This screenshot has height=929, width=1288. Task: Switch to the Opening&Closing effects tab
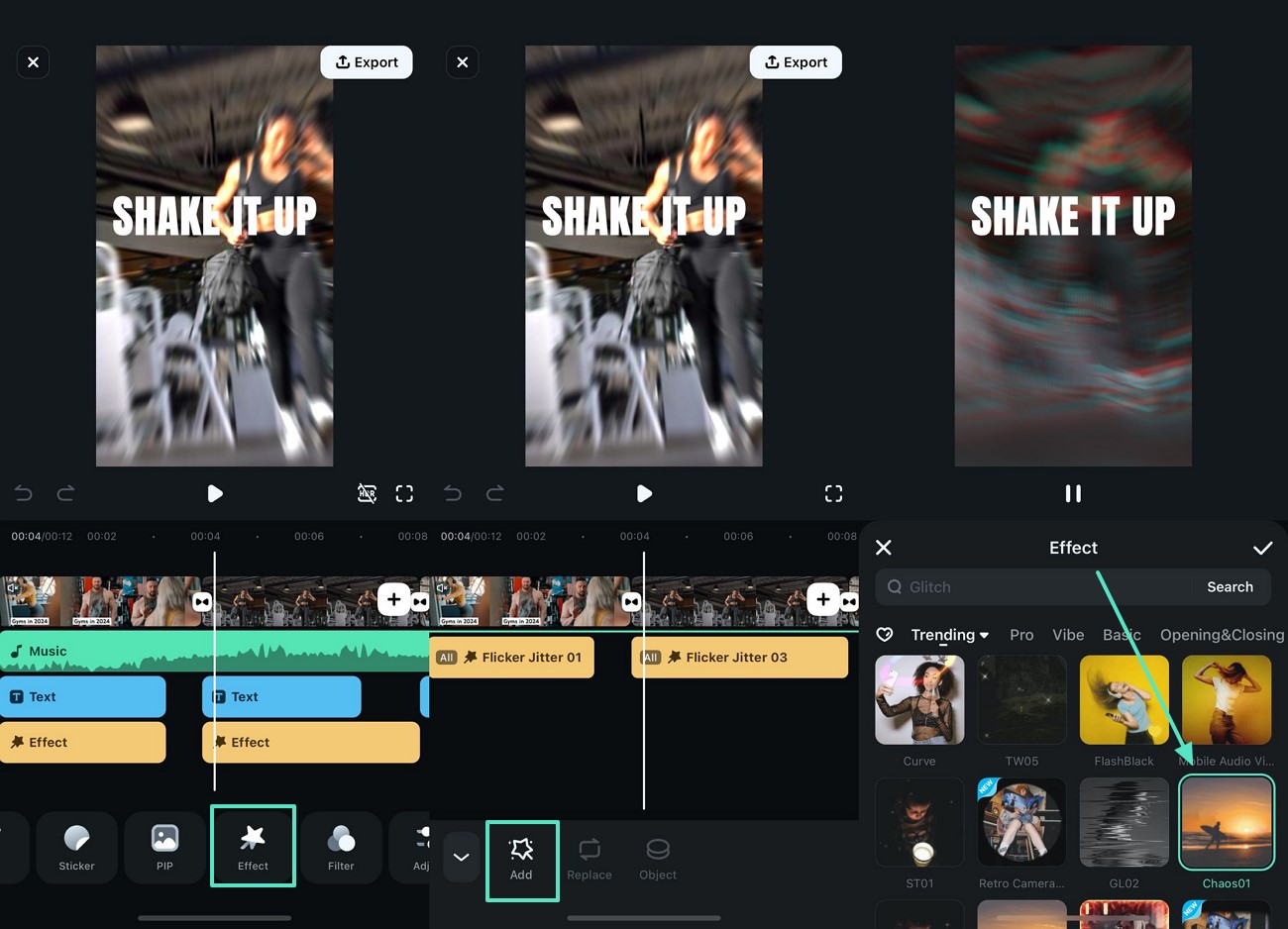[1222, 635]
